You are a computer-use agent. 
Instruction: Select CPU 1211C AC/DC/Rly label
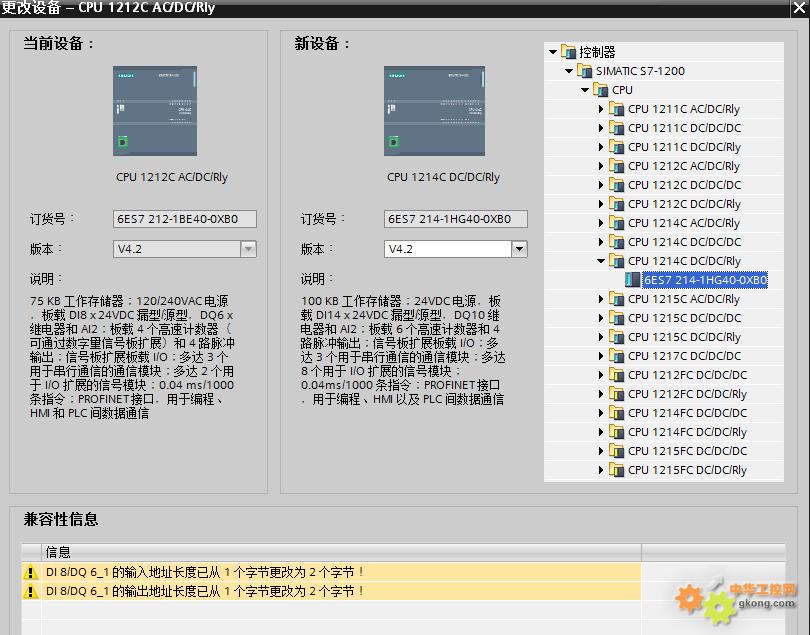(683, 109)
